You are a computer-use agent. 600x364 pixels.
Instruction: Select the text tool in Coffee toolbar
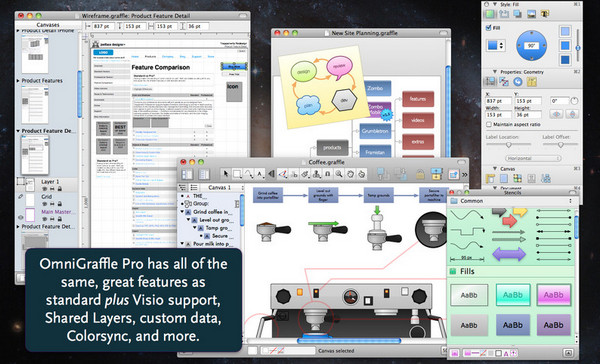260,174
